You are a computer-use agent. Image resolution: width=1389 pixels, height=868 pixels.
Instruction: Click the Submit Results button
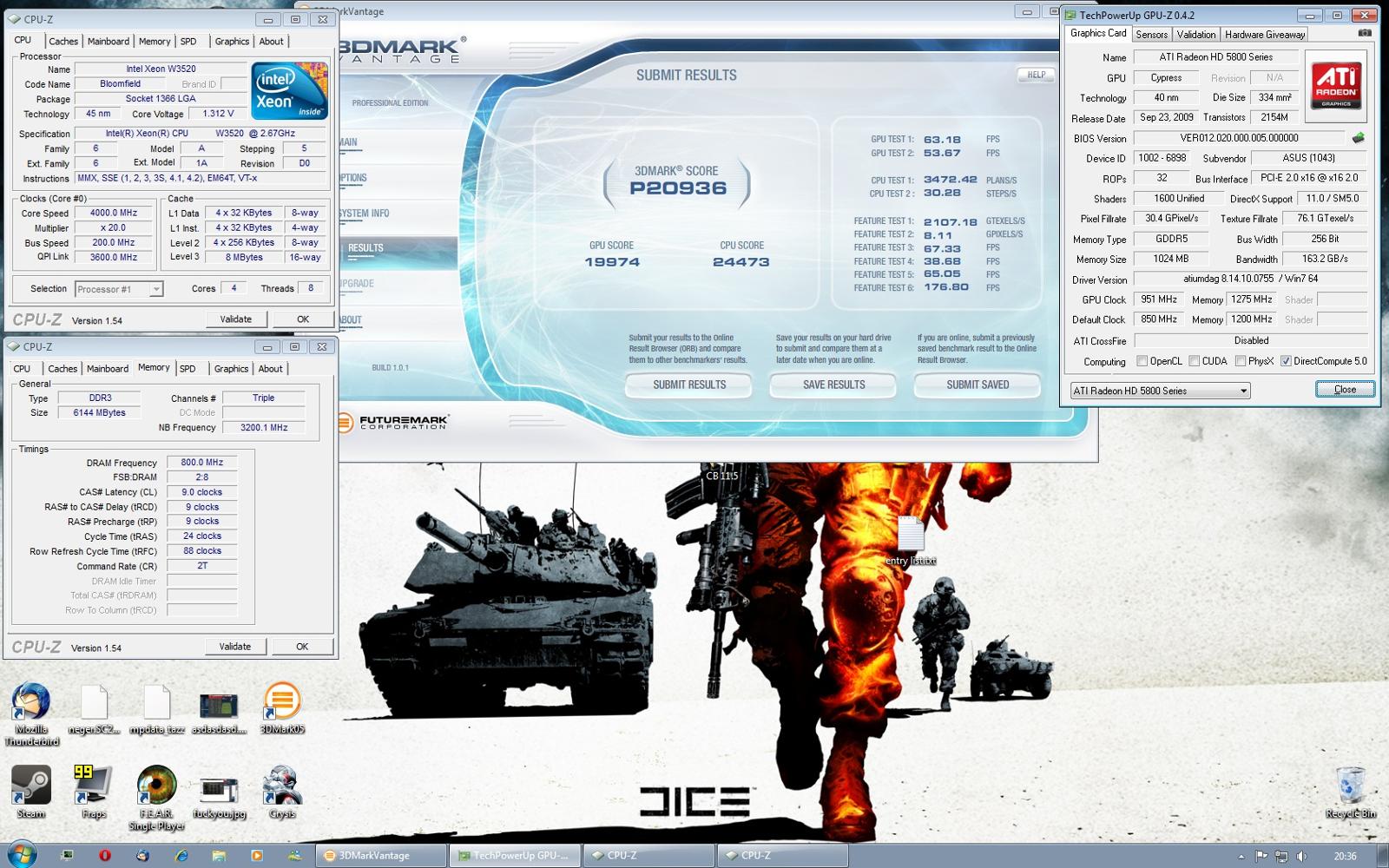pos(689,385)
